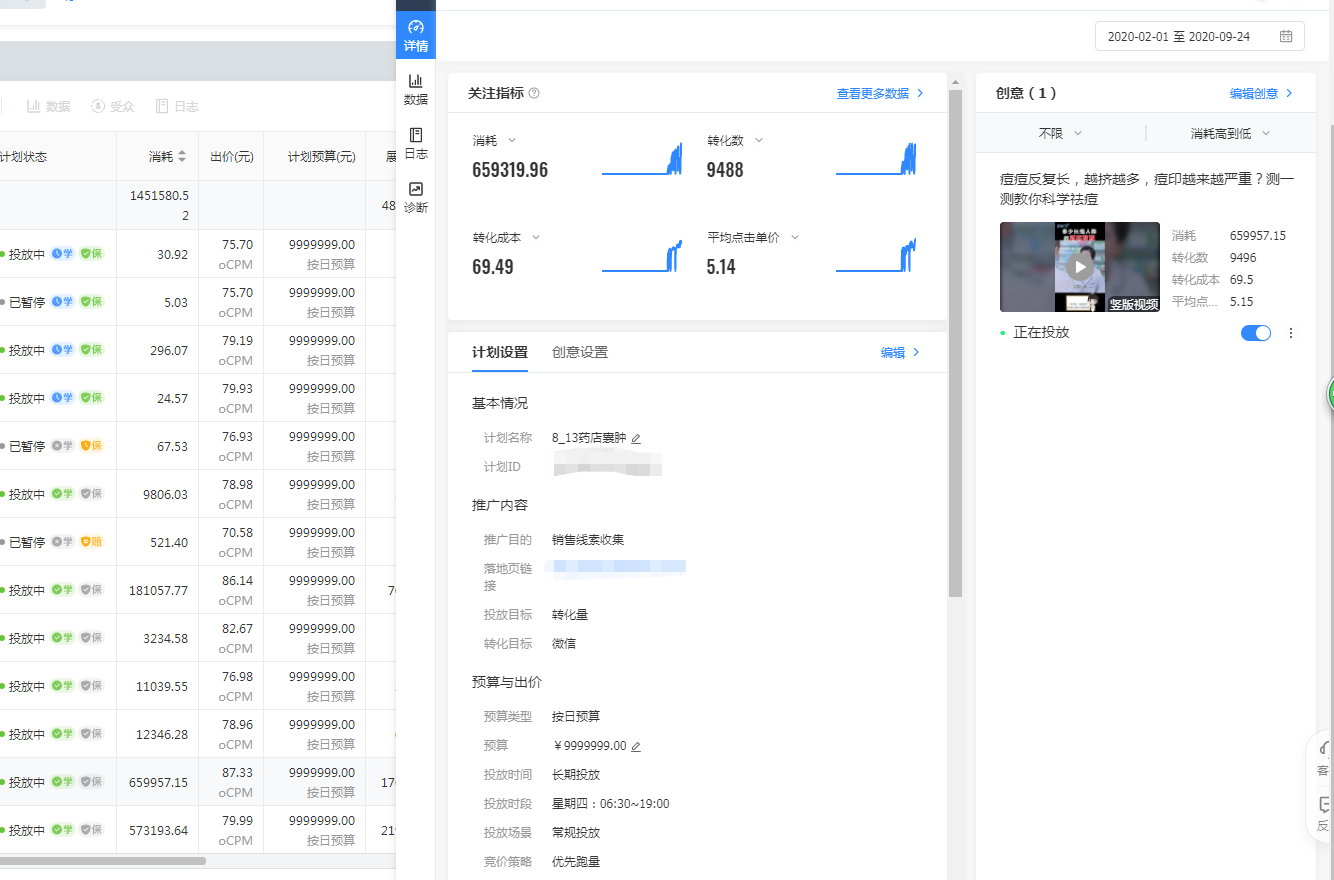This screenshot has height=880, width=1334.
Task: Turn off the 正在投放 delivery switch
Action: click(x=1255, y=332)
